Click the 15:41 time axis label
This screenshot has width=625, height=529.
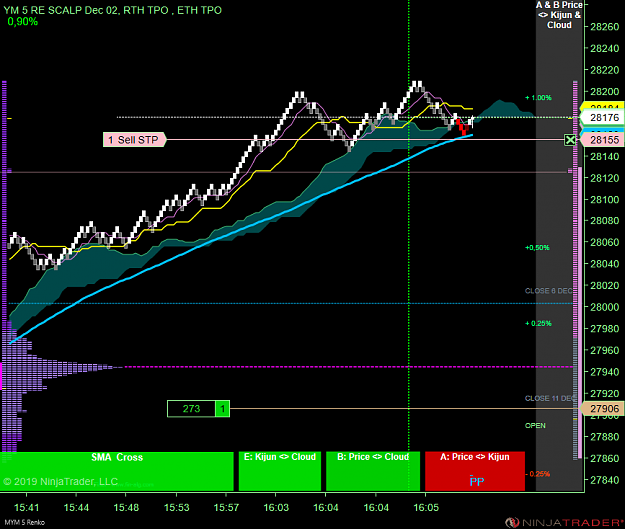26,507
